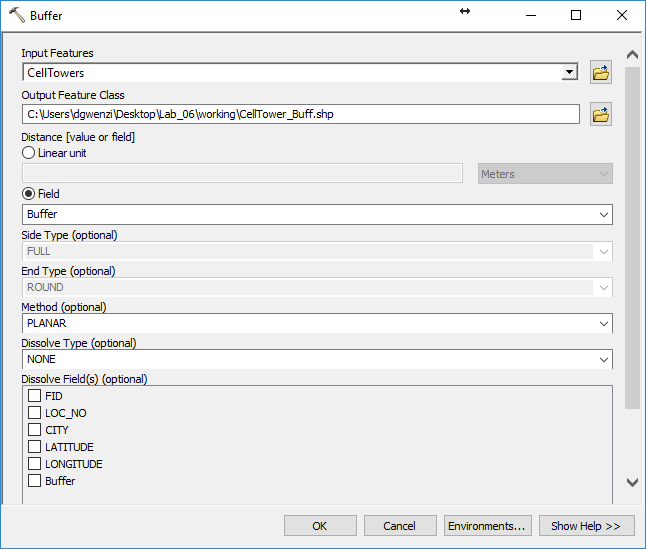Browse for Input Features folder icon
The width and height of the screenshot is (646, 549).
pyautogui.click(x=600, y=72)
